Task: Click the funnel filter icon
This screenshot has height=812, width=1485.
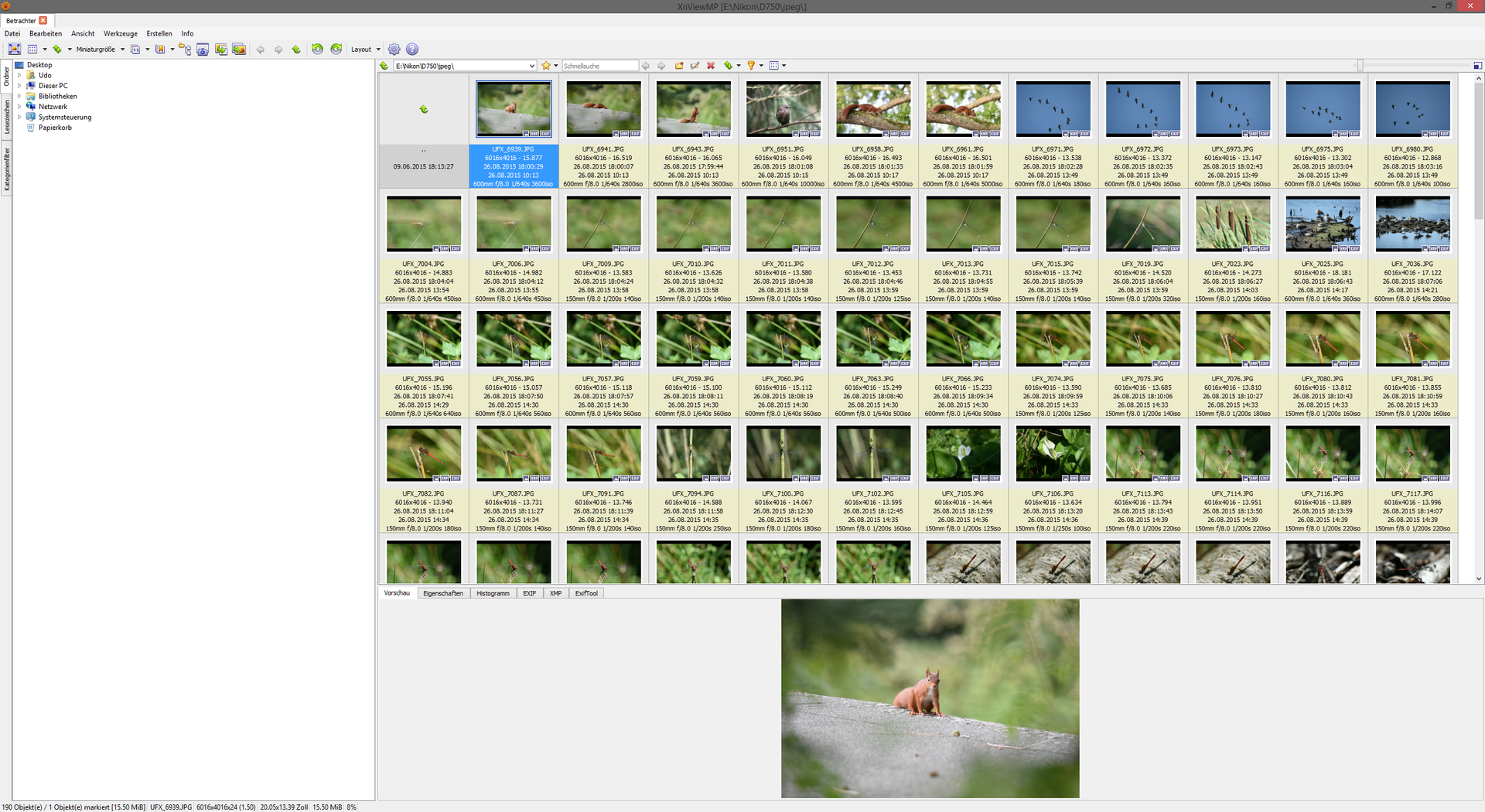Action: [x=750, y=66]
